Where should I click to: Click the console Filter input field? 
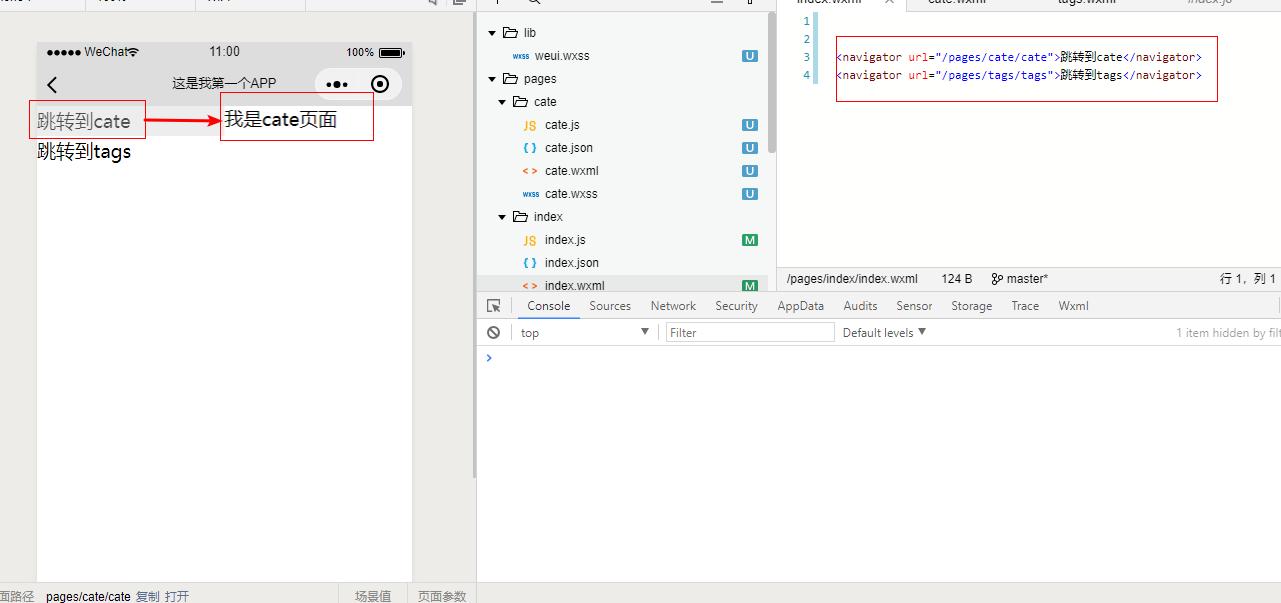(x=749, y=333)
